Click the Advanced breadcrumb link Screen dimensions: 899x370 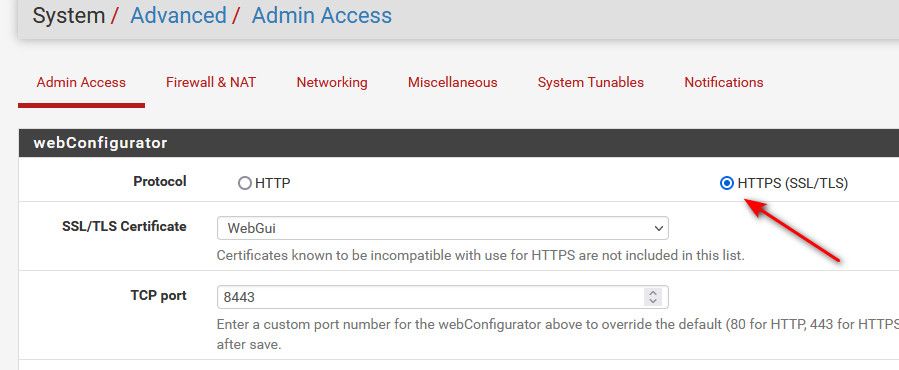pos(178,15)
